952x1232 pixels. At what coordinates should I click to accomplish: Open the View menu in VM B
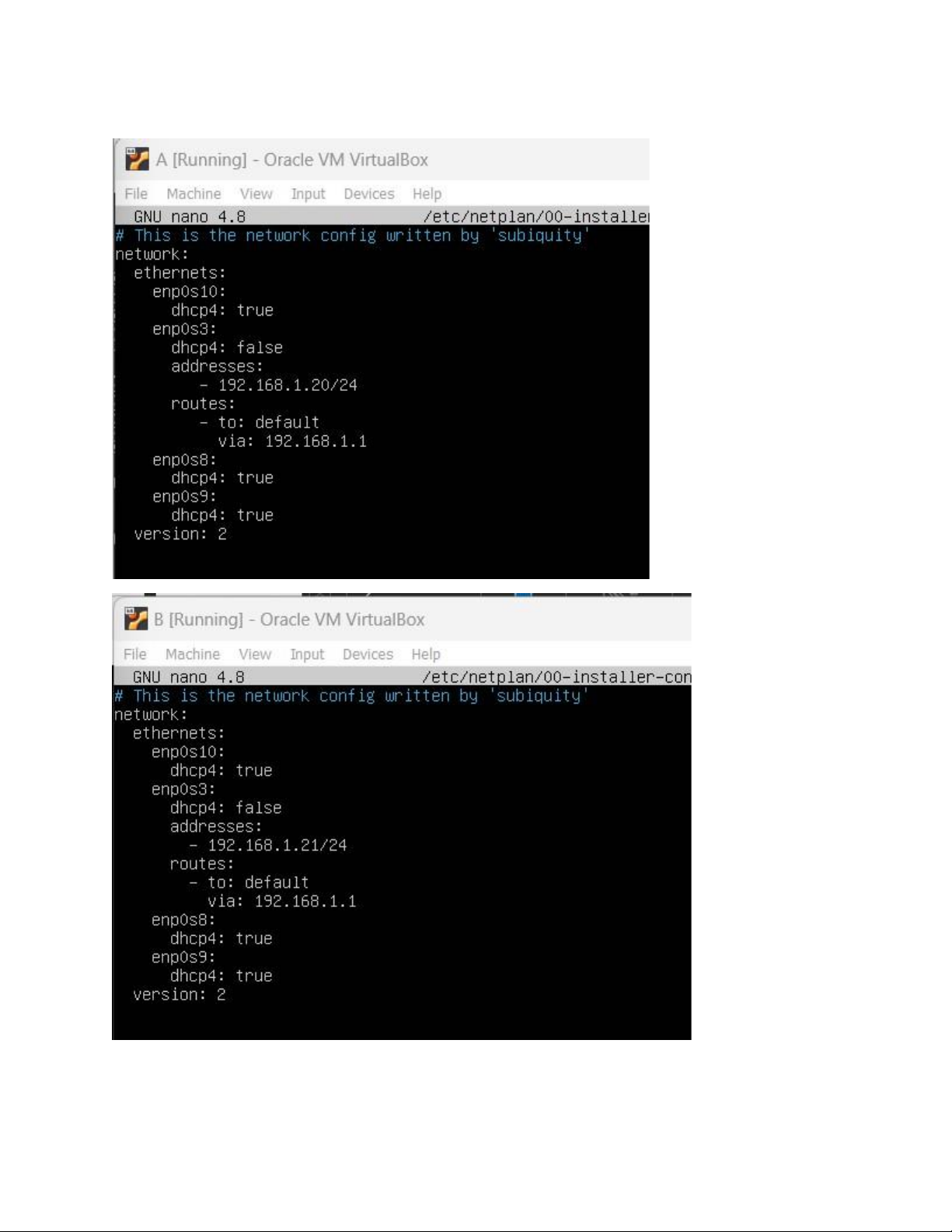point(255,654)
